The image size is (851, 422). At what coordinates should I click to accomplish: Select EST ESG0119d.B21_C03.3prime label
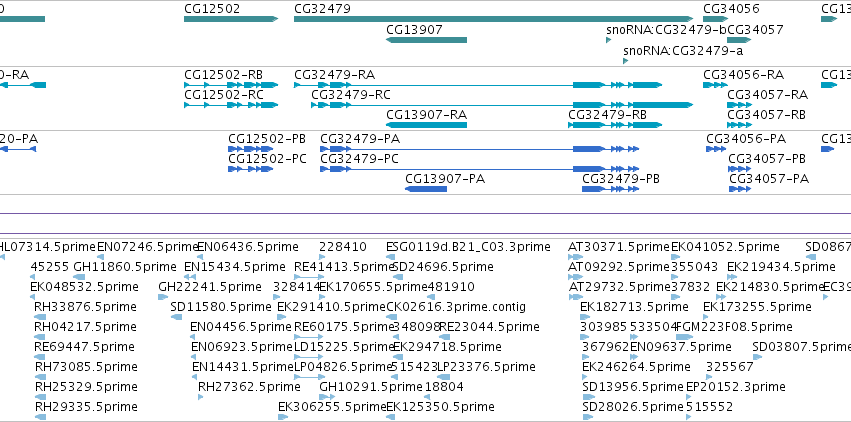468,247
